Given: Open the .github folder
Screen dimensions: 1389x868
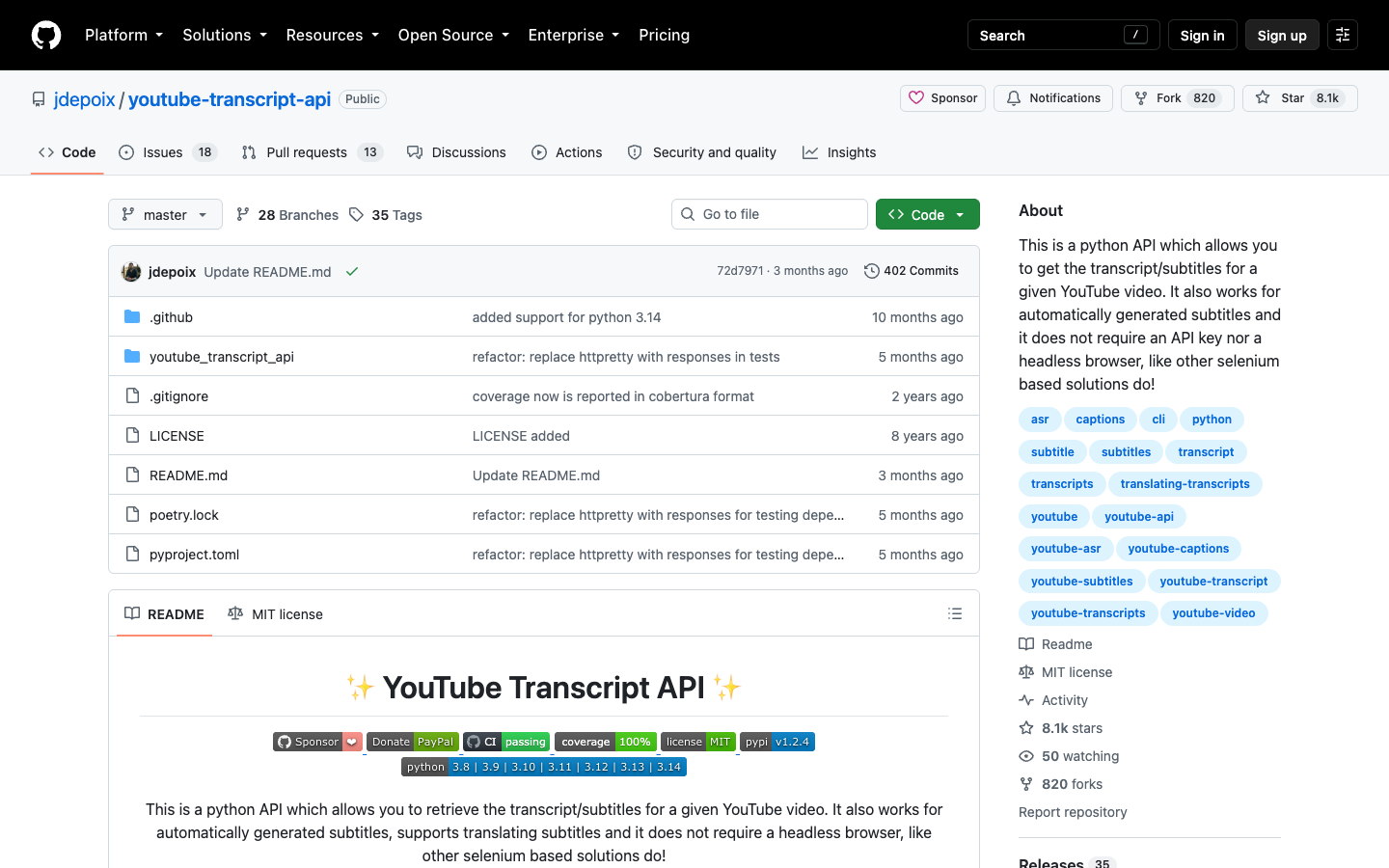Looking at the screenshot, I should coord(171,317).
